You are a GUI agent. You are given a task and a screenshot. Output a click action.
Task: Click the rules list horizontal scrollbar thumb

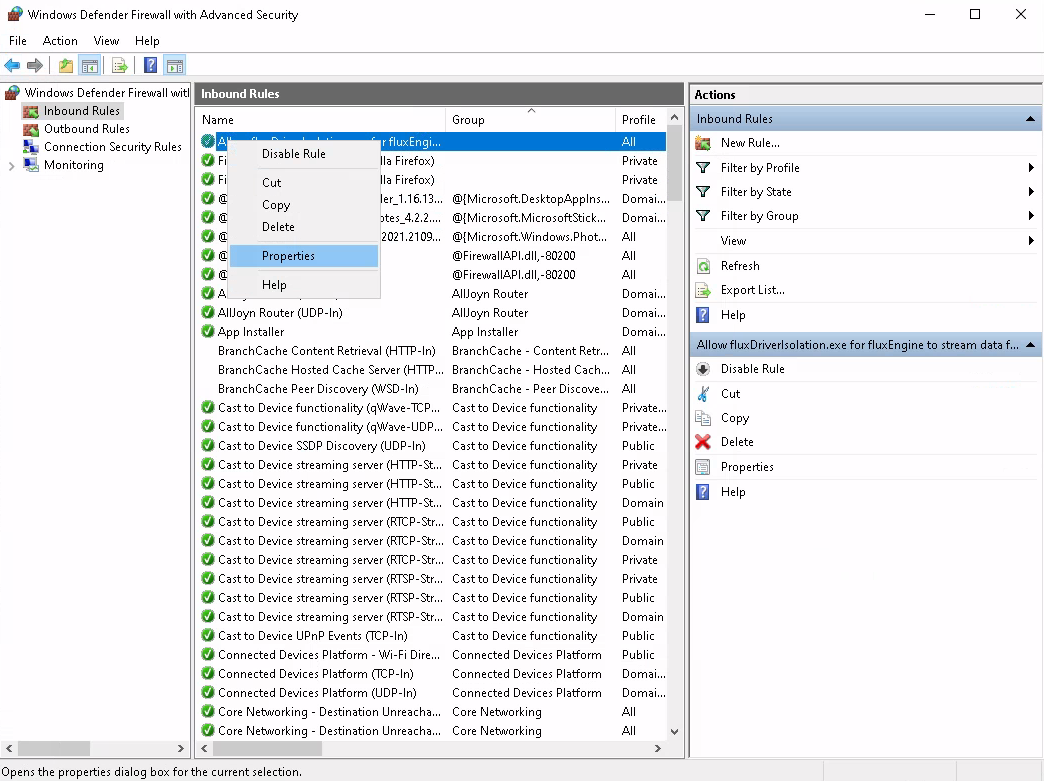[x=267, y=748]
